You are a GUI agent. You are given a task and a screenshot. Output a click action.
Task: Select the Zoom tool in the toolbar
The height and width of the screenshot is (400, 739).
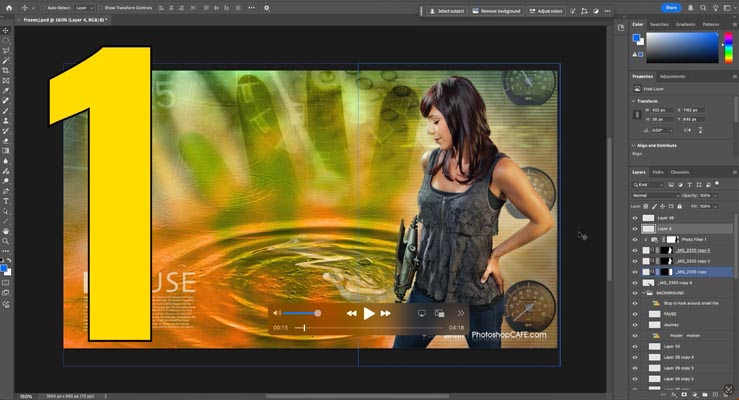pos(6,240)
